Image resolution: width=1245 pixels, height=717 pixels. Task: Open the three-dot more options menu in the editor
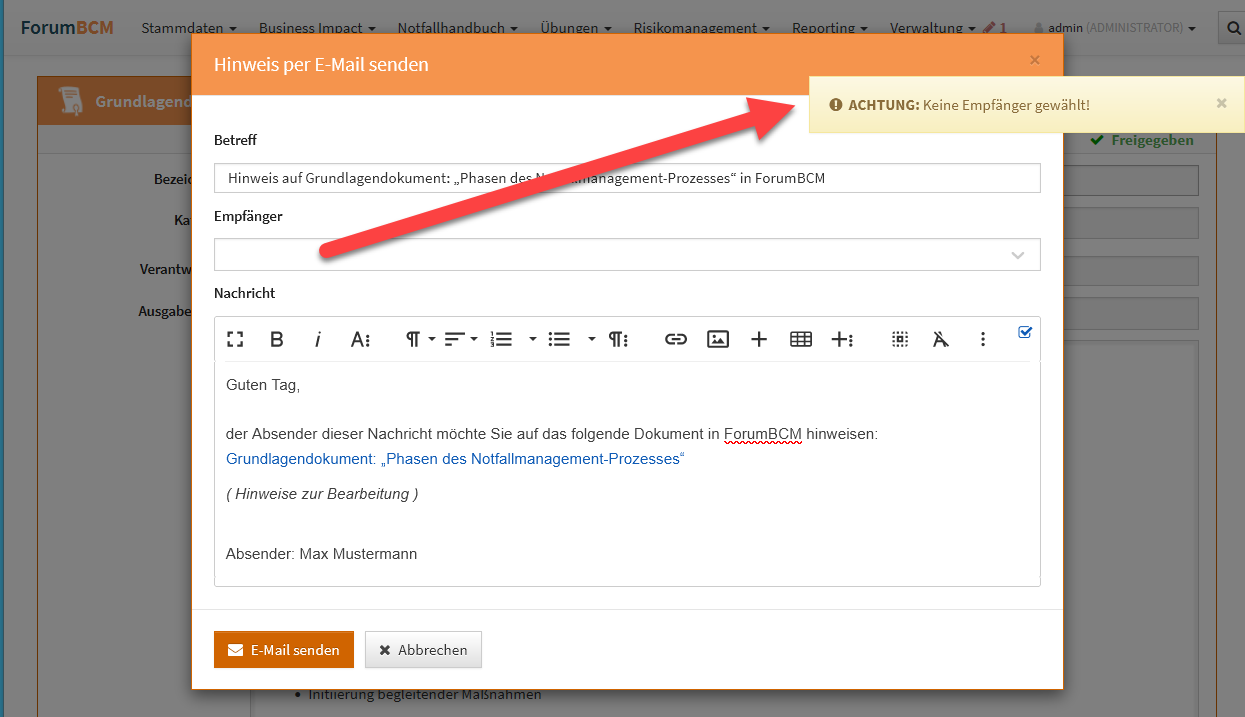tap(983, 339)
